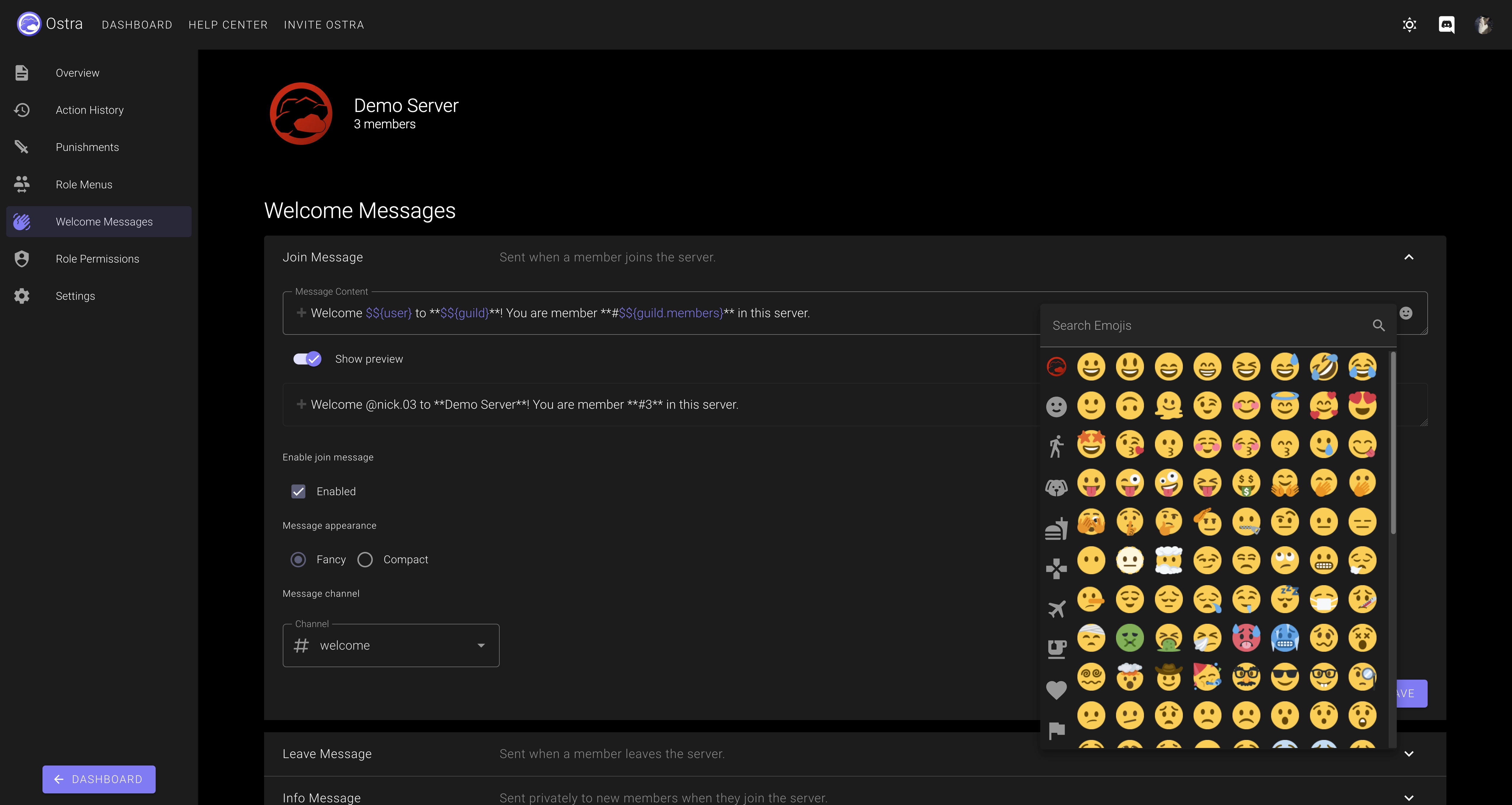Open the Role Permissions page
Screen dimensions: 1512x805
[x=97, y=258]
